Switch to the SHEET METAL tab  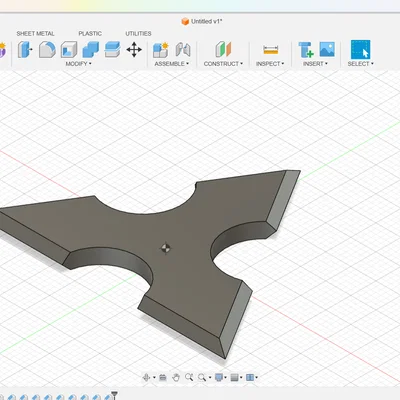35,34
